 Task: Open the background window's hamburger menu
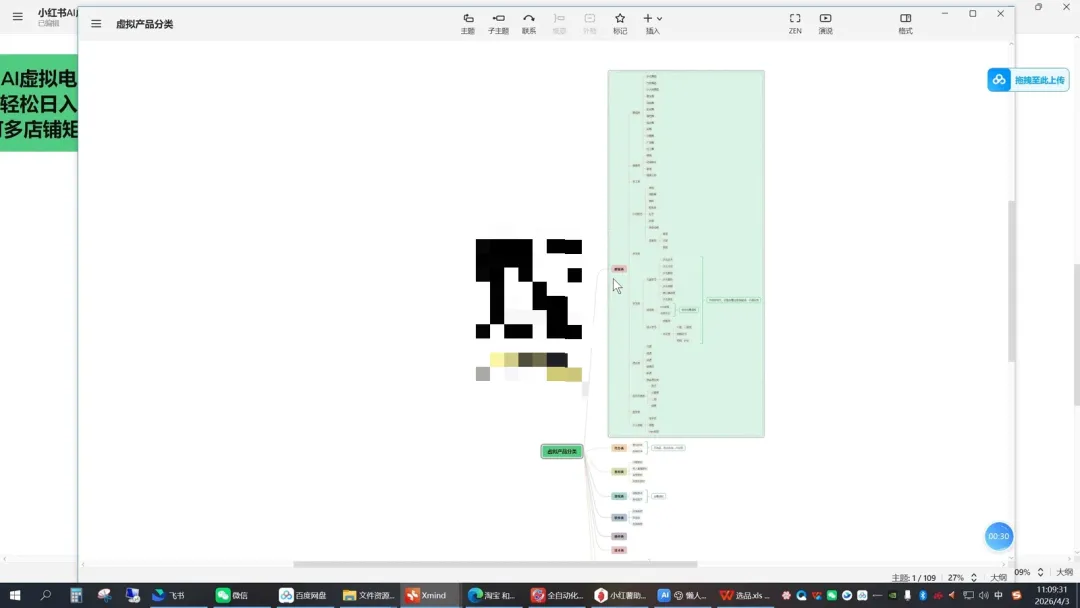click(x=18, y=17)
